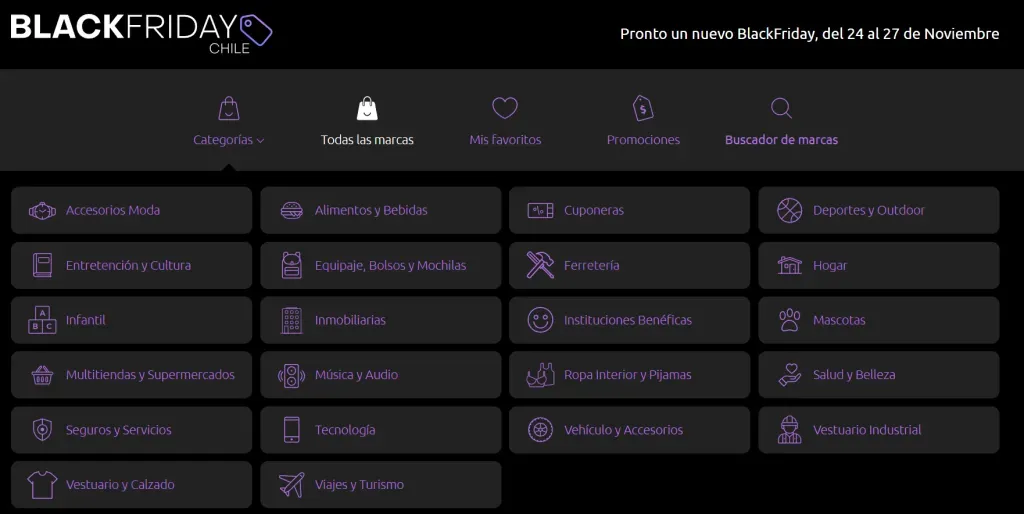The width and height of the screenshot is (1024, 514).
Task: Click the building icon for Inmobiliarias
Action: [x=292, y=320]
